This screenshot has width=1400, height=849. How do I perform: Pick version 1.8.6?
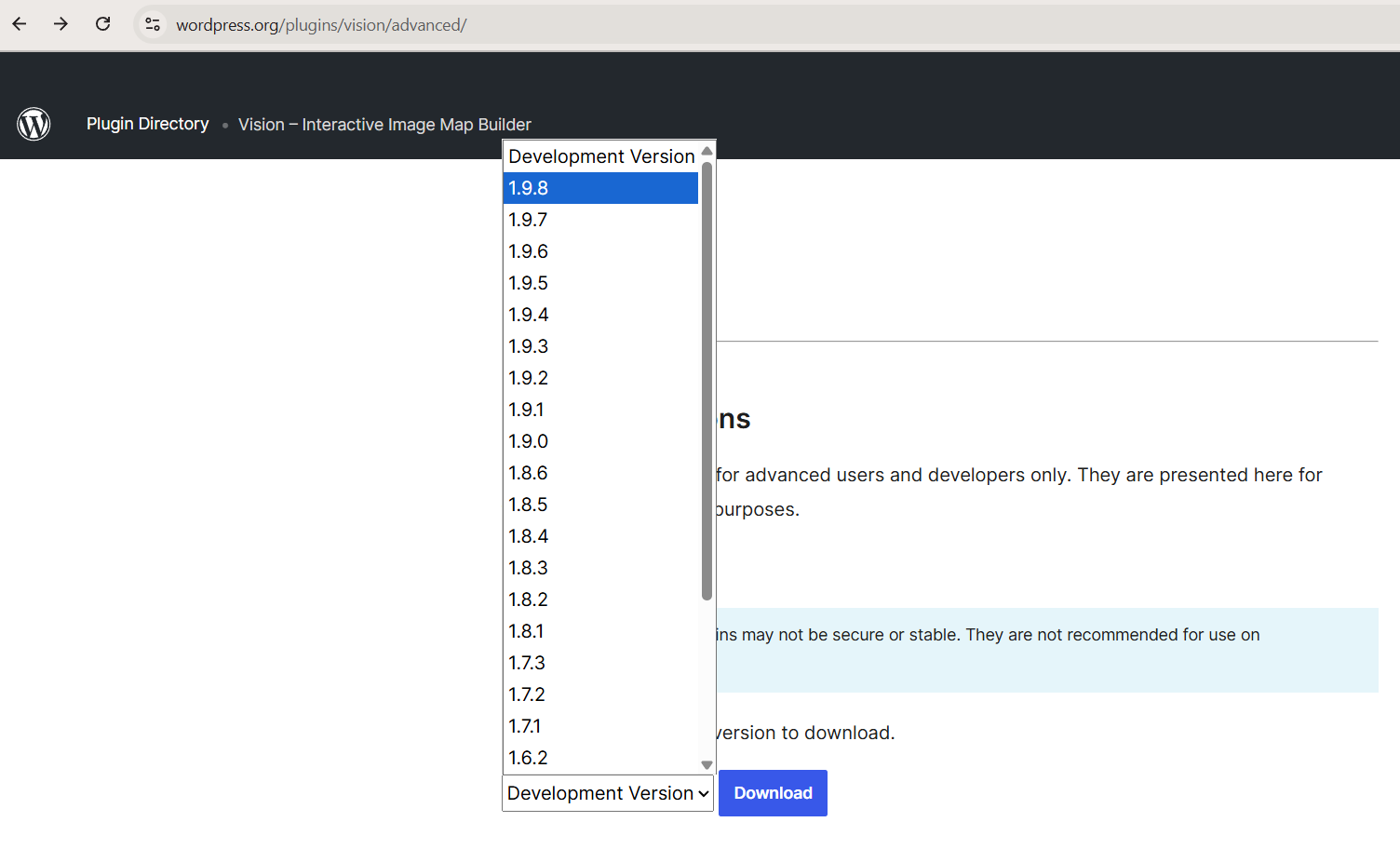point(601,473)
